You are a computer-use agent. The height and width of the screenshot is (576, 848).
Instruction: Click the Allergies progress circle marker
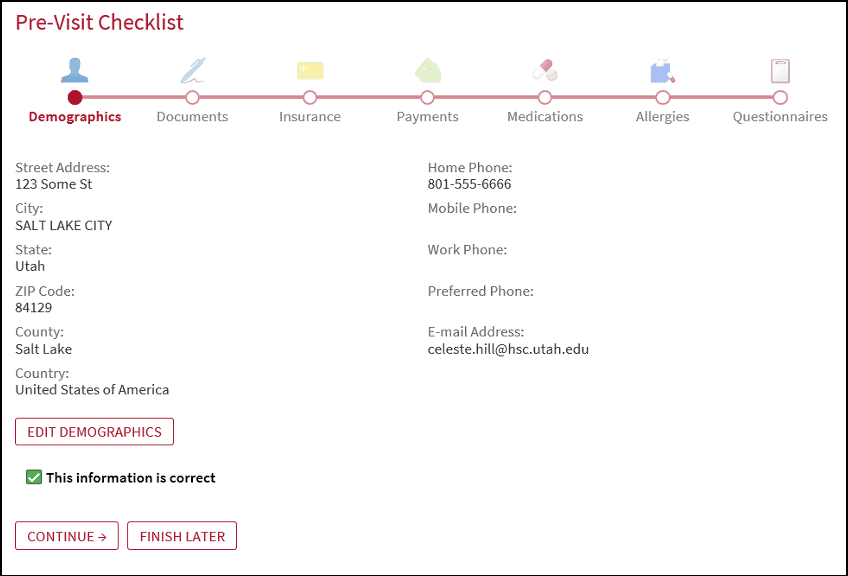pyautogui.click(x=662, y=97)
